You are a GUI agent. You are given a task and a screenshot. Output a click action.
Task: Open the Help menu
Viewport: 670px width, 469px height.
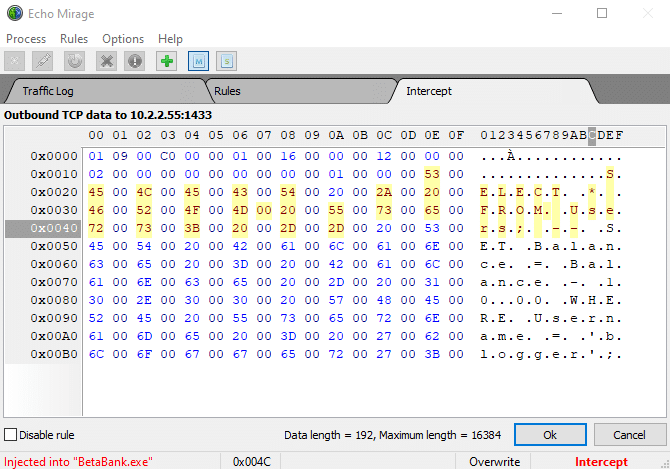[171, 38]
